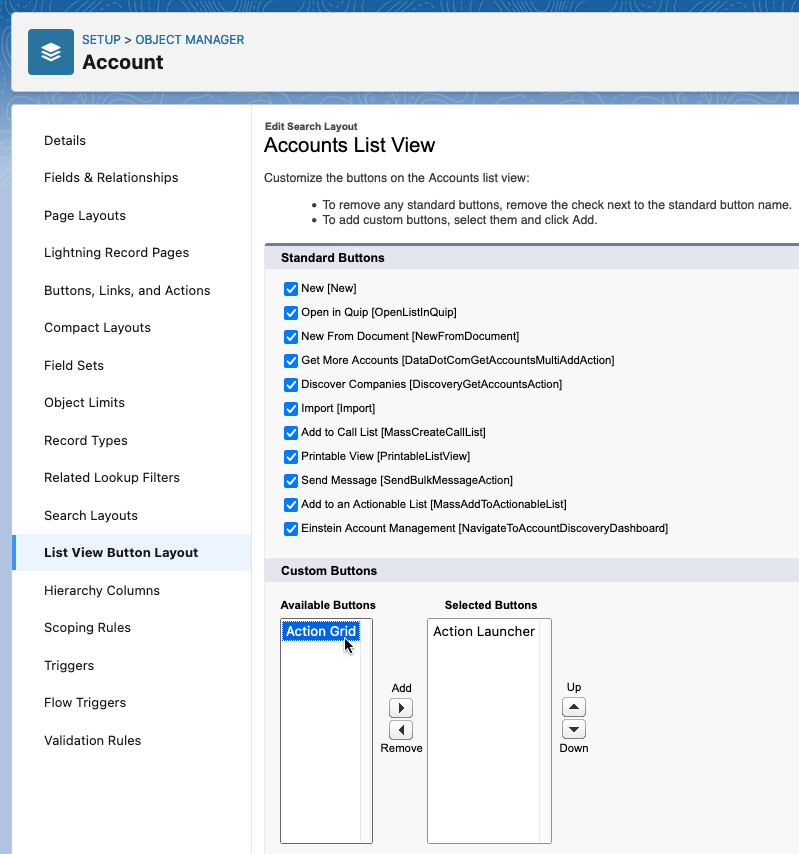Select Action Launcher in Selected Buttons
The height and width of the screenshot is (854, 799).
pos(484,631)
